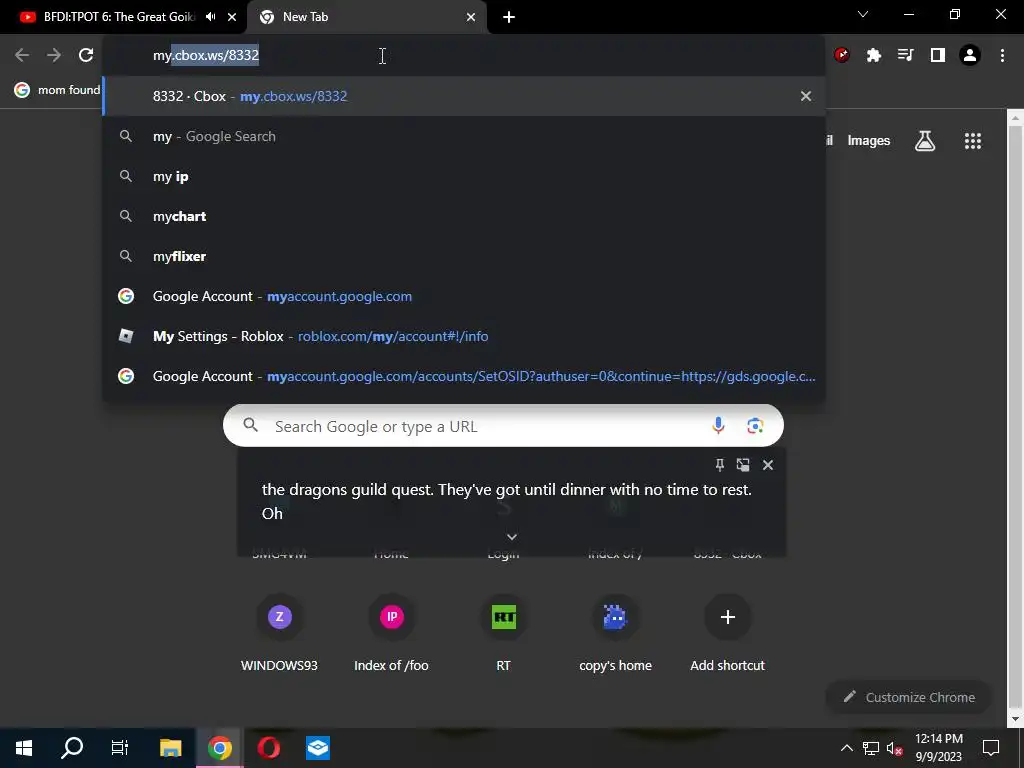Open the WINDOWS93 shortcut
1024x768 pixels.
pos(280,633)
